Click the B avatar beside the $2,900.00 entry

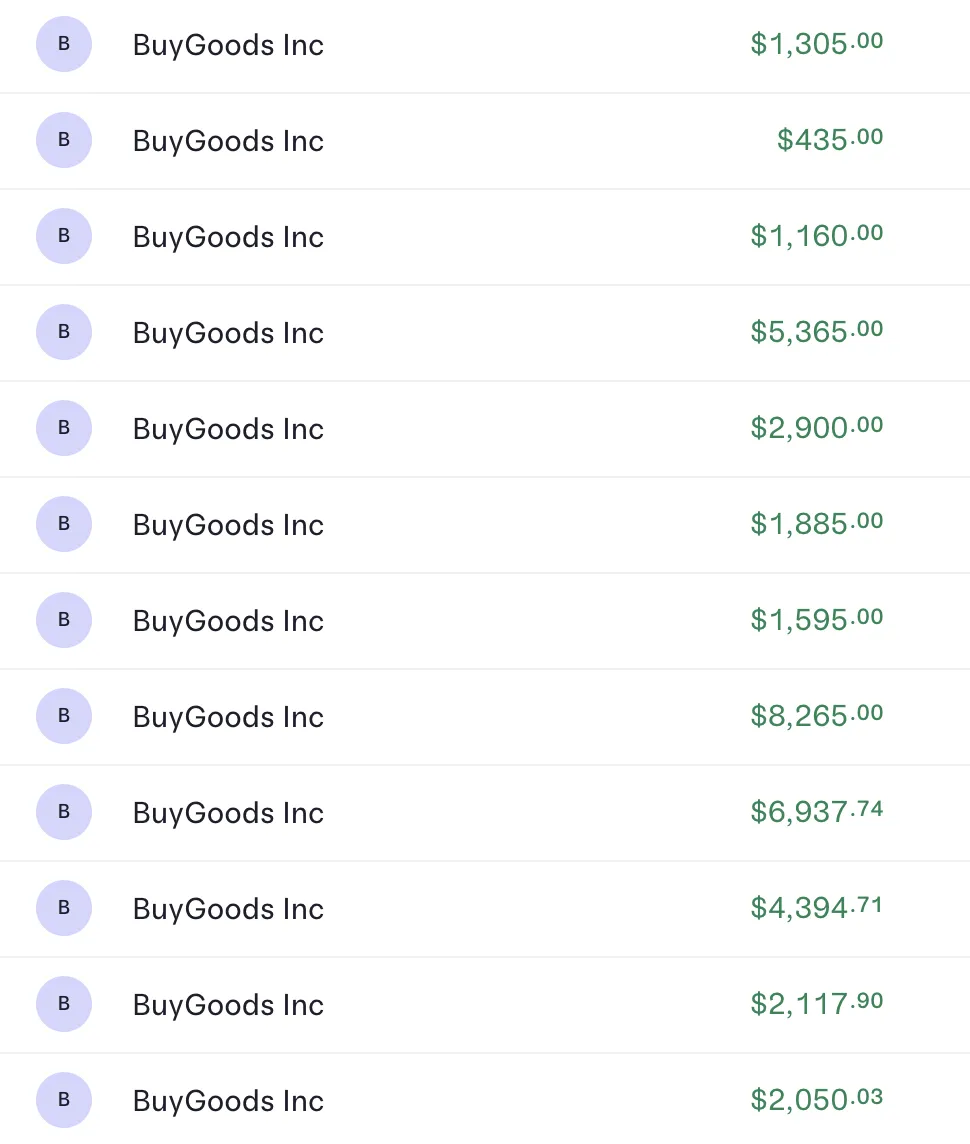pos(63,428)
